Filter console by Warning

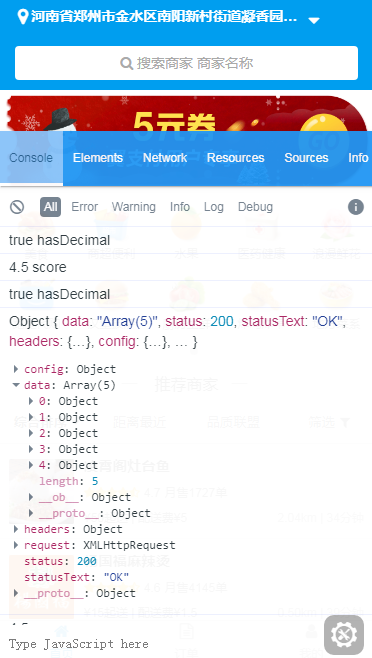[x=134, y=207]
